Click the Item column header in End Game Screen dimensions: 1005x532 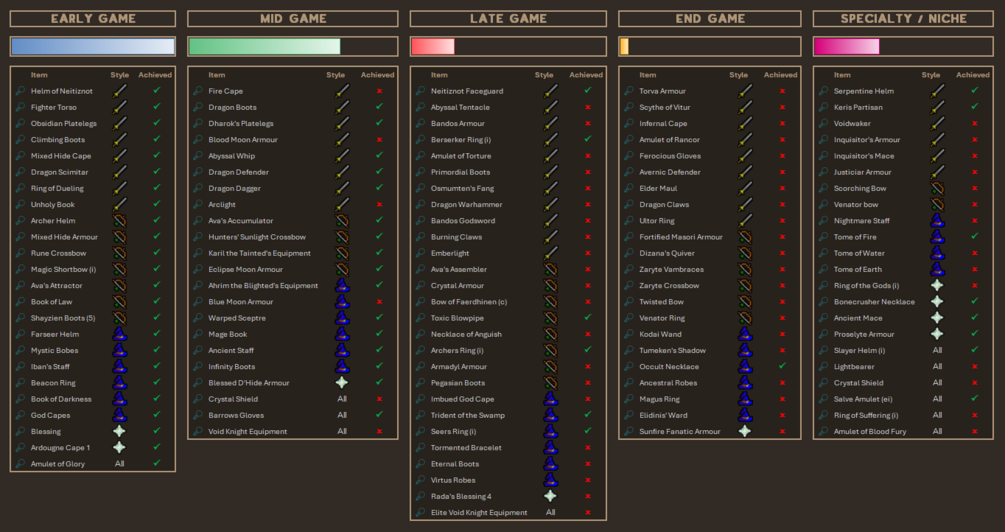pos(647,75)
